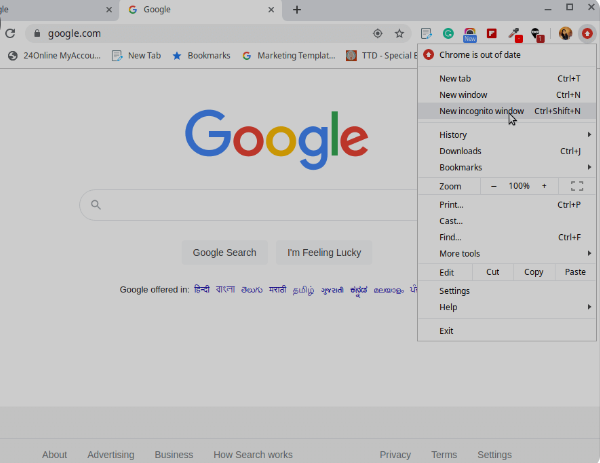Expand the Help submenu
The height and width of the screenshot is (463, 600).
pos(507,307)
